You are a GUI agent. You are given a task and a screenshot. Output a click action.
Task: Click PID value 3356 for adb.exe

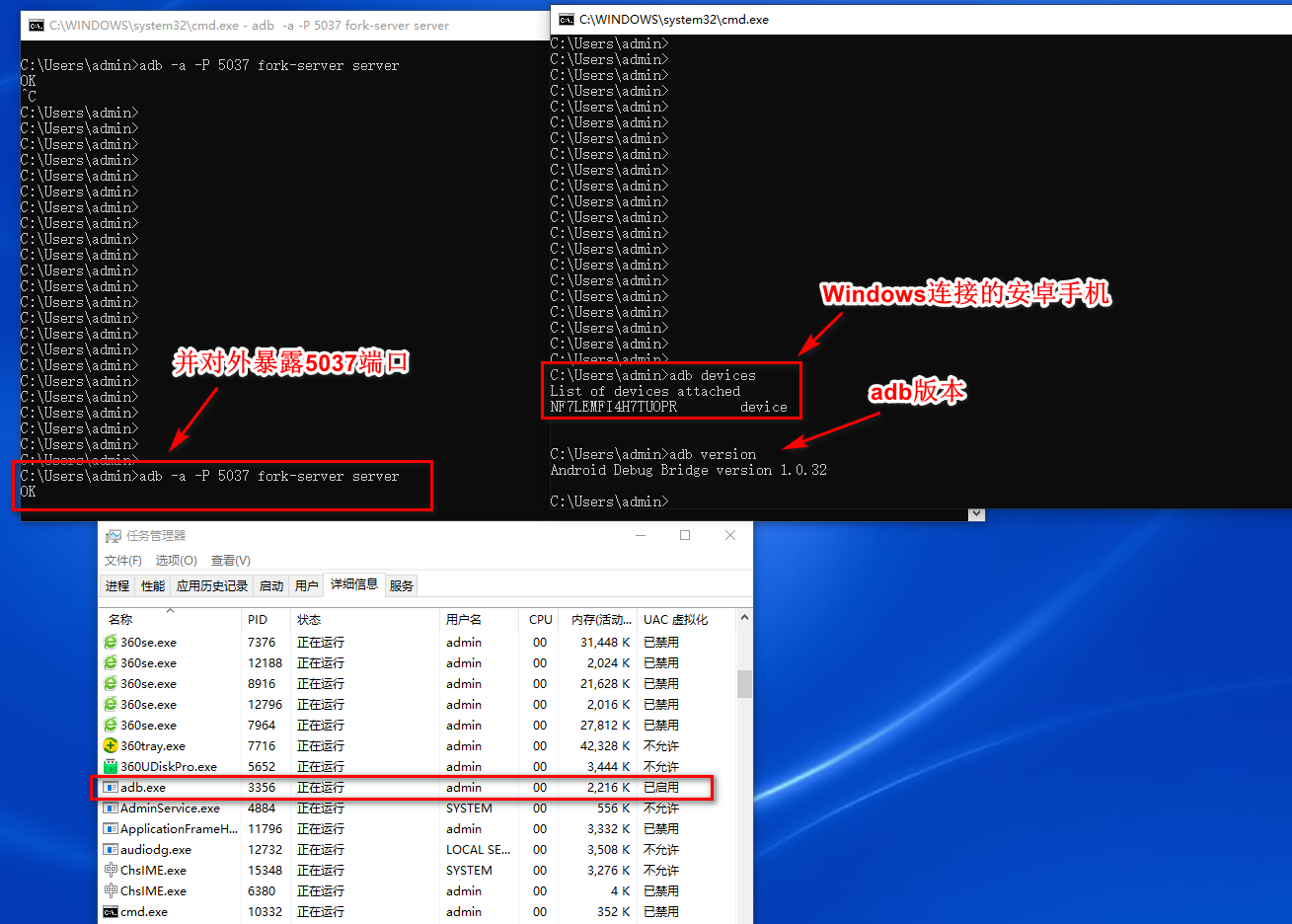262,787
